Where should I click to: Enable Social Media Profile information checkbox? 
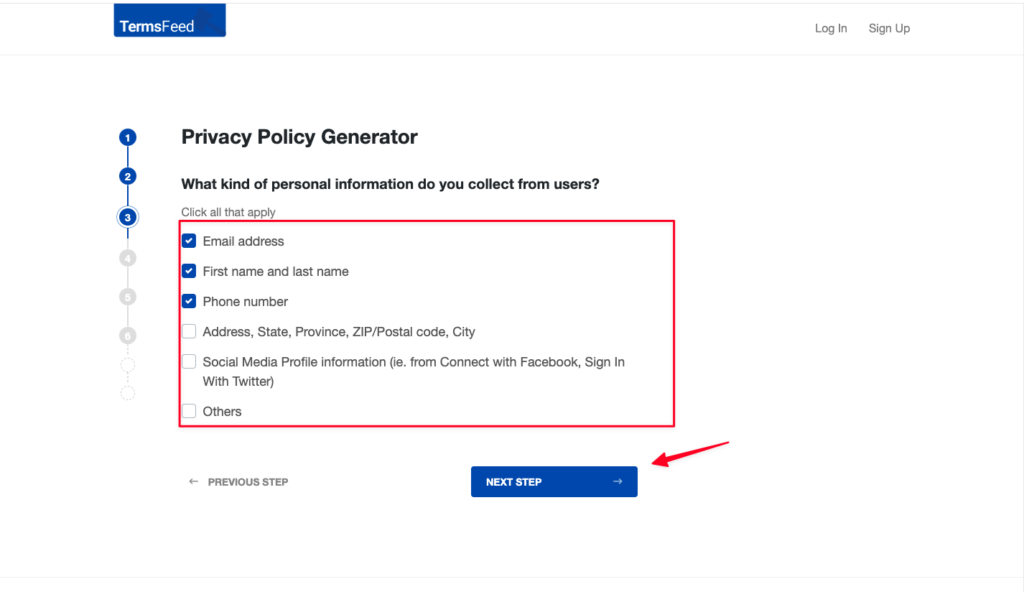pos(189,362)
